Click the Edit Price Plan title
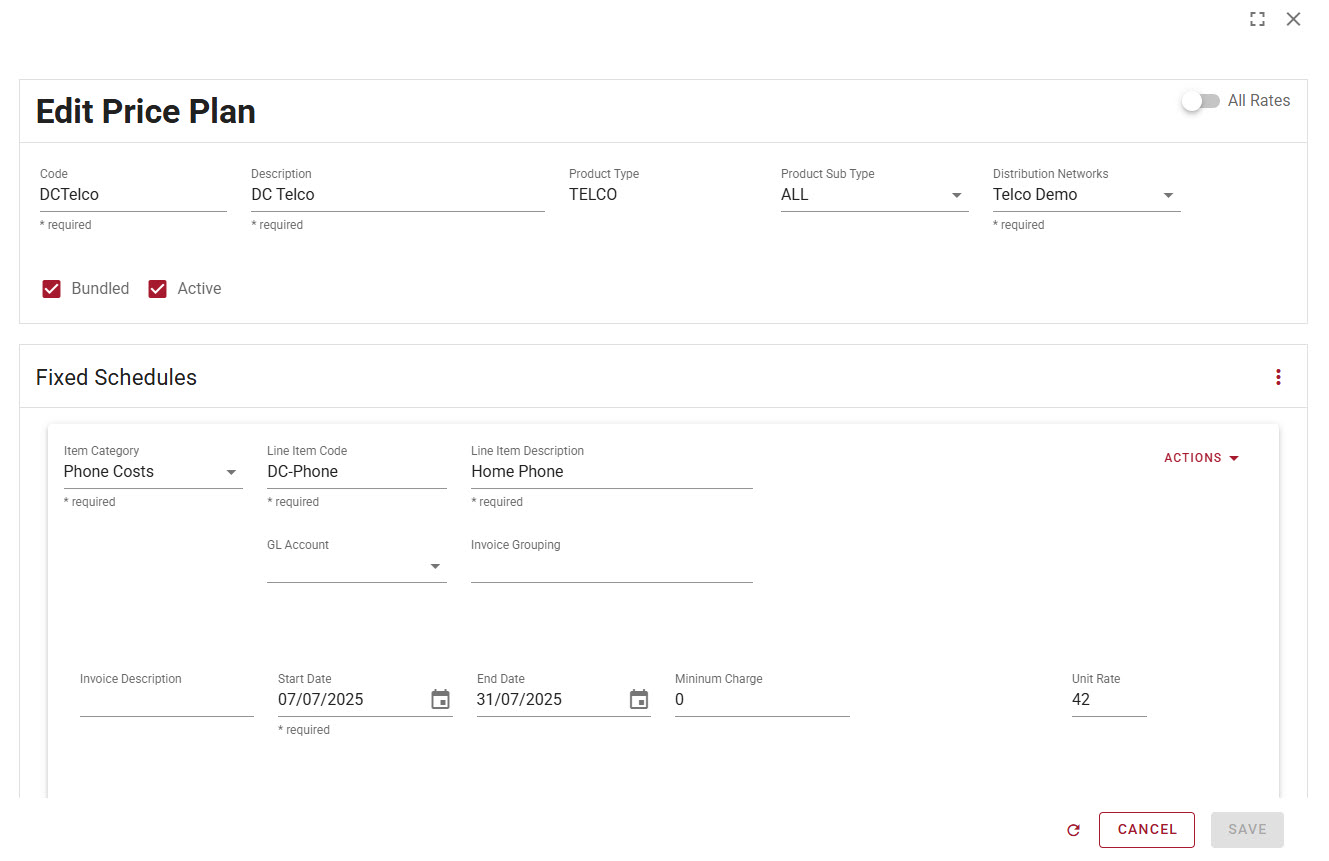This screenshot has height=861, width=1329. (146, 111)
